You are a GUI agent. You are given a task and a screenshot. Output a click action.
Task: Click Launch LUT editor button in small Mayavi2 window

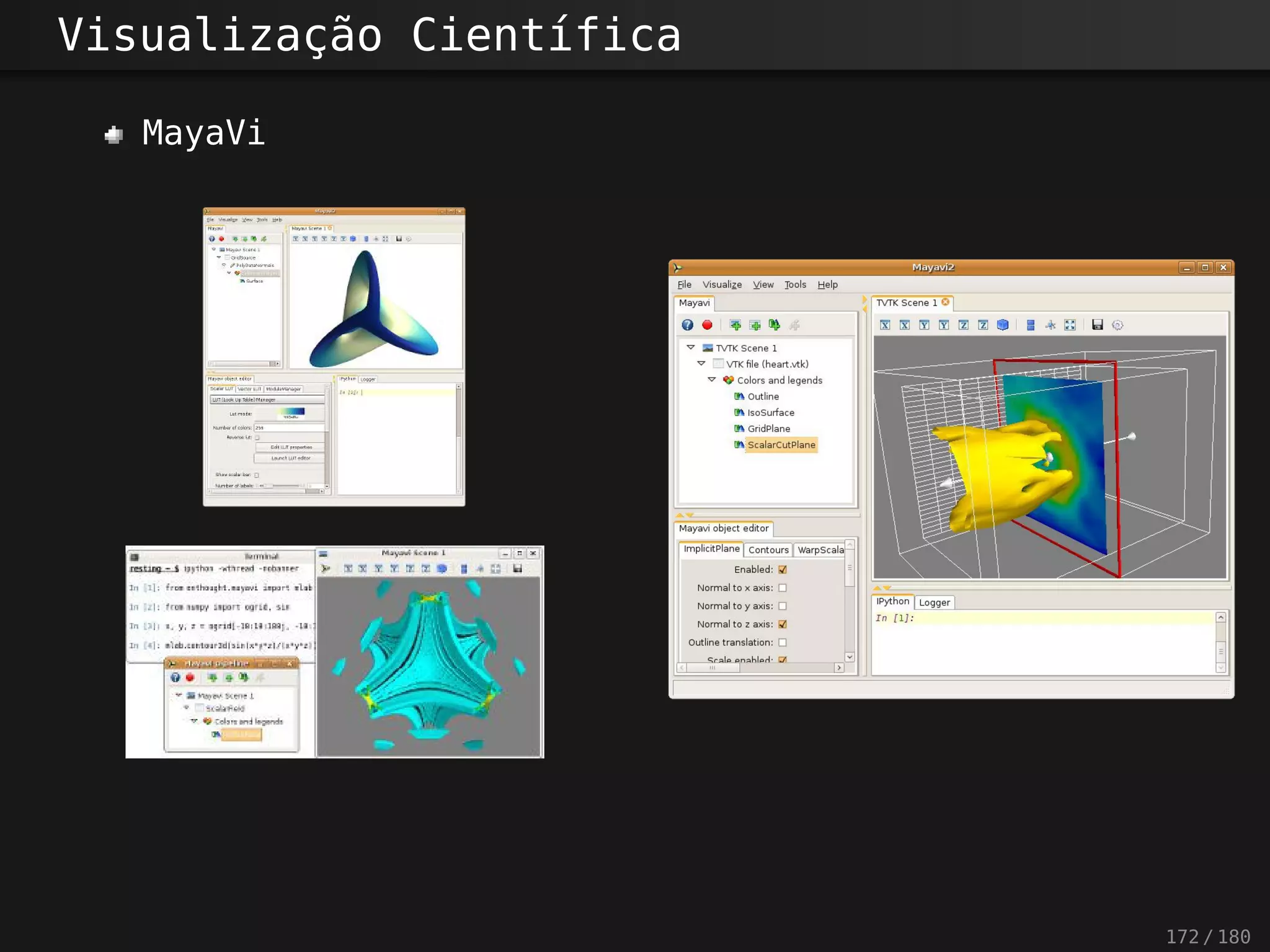coord(290,458)
